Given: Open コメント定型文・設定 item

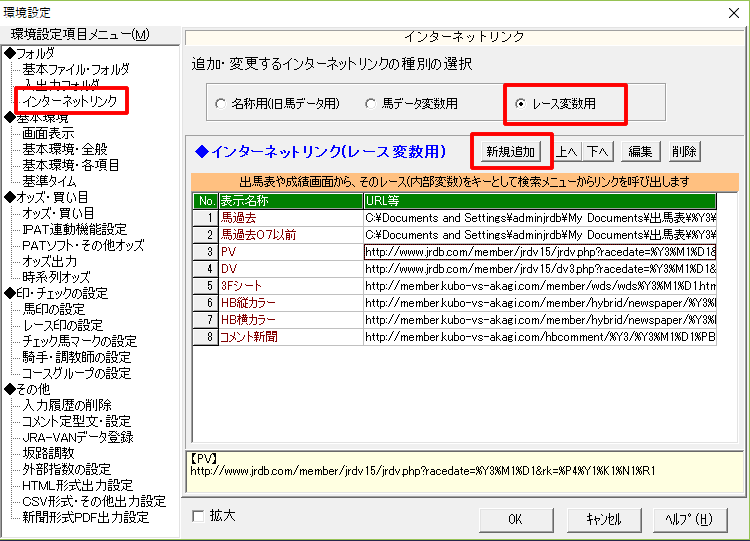Looking at the screenshot, I should point(77,421).
